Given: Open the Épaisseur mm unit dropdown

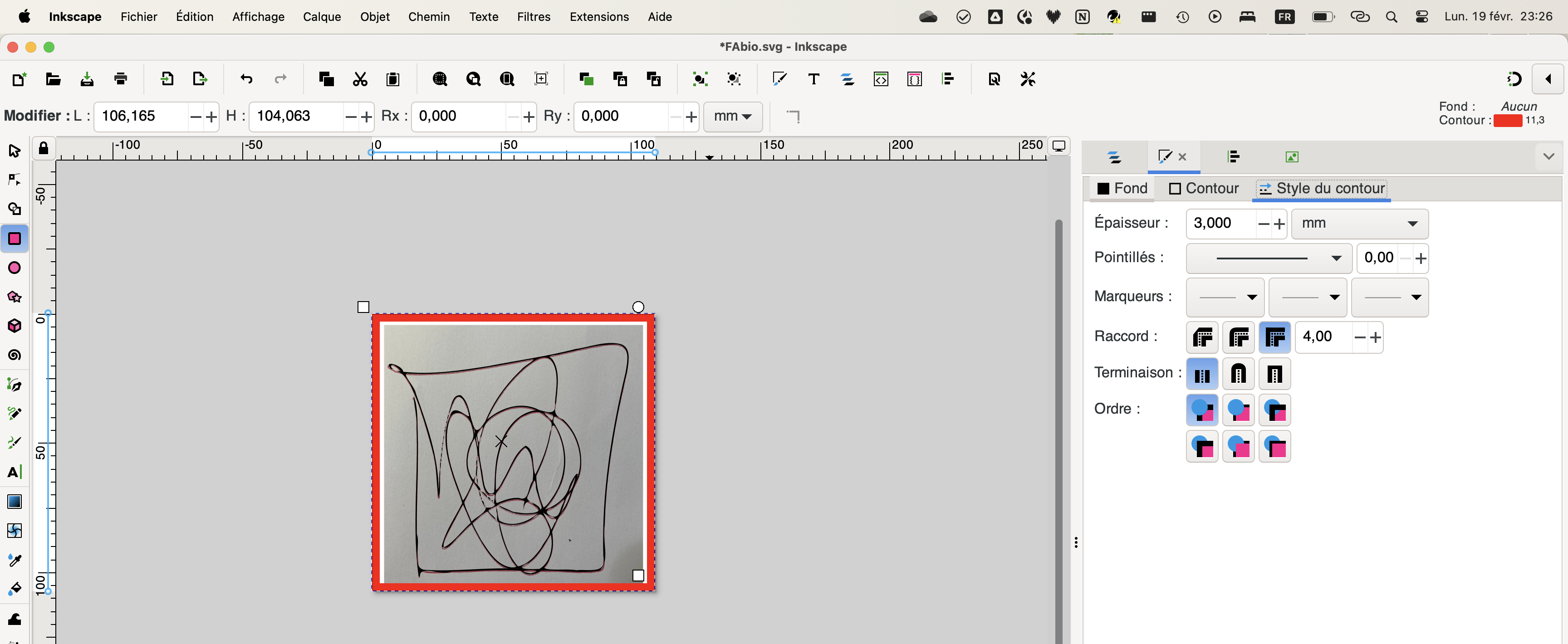Looking at the screenshot, I should [x=1359, y=224].
